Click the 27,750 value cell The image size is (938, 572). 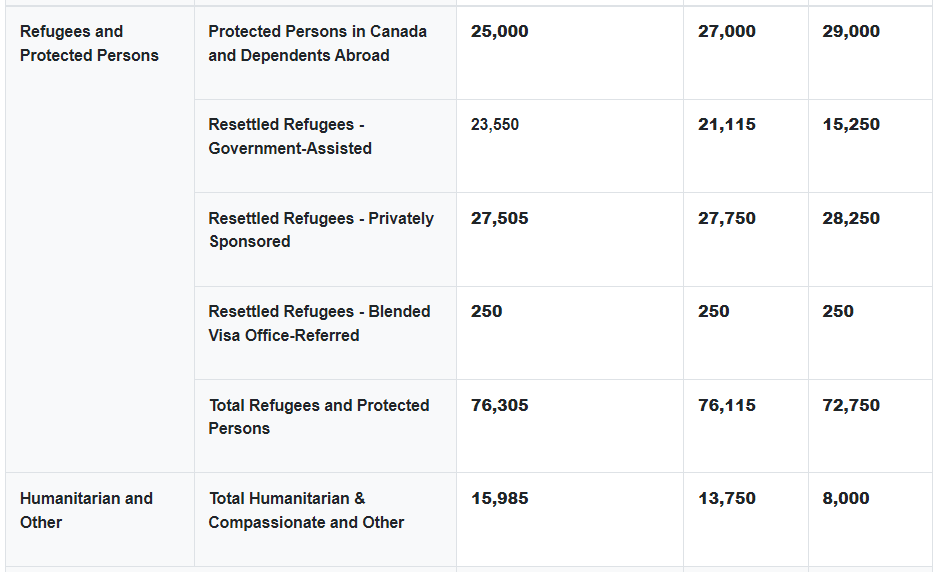point(726,219)
